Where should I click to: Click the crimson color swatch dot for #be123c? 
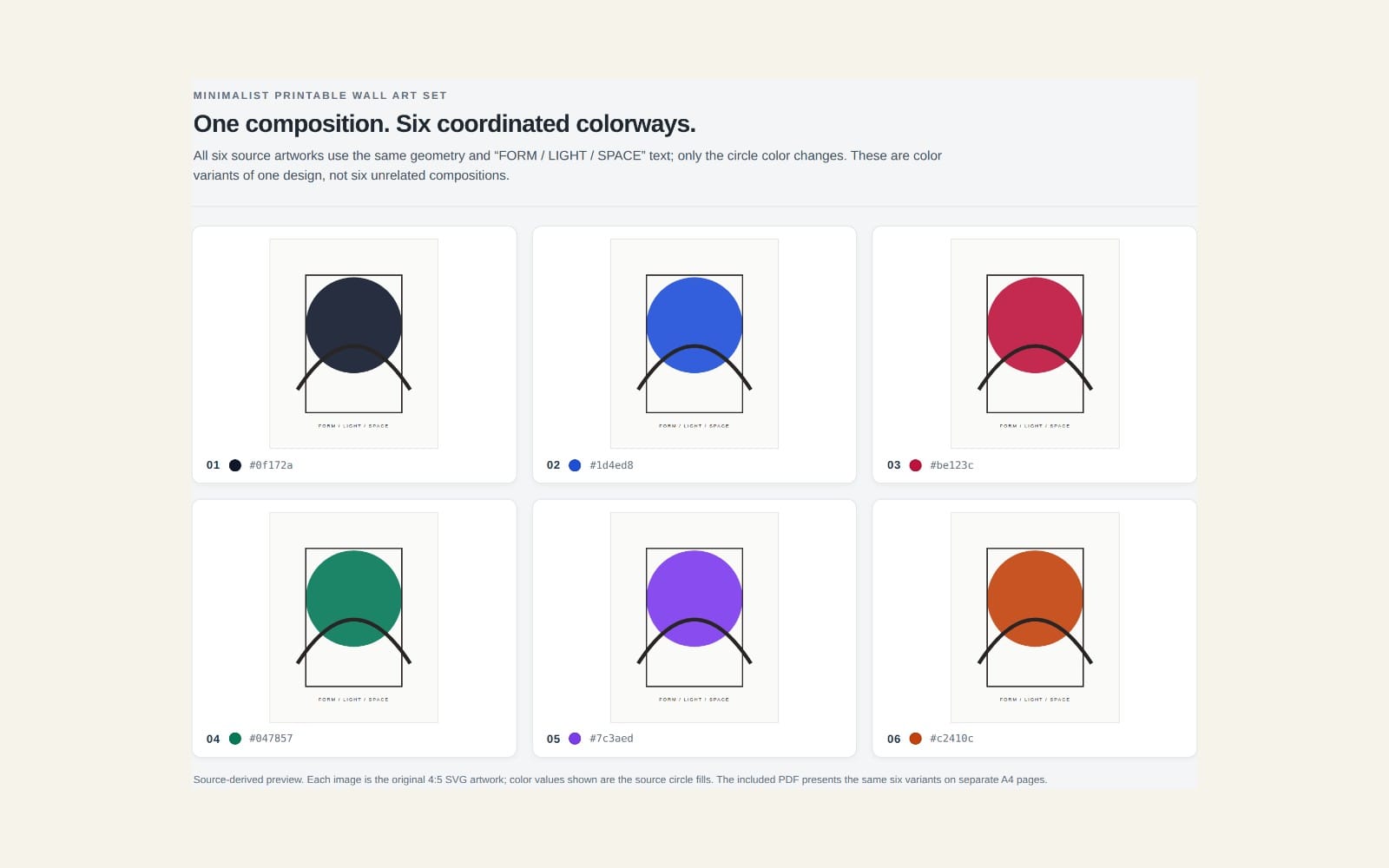tap(915, 465)
